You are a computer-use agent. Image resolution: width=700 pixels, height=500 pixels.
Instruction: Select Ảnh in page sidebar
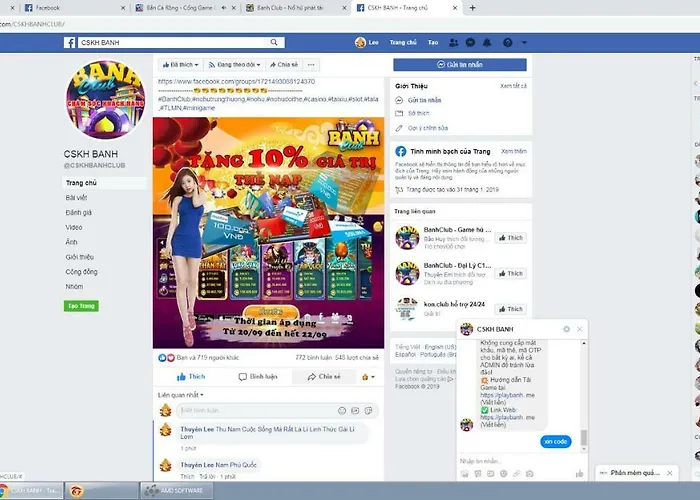[x=71, y=242]
